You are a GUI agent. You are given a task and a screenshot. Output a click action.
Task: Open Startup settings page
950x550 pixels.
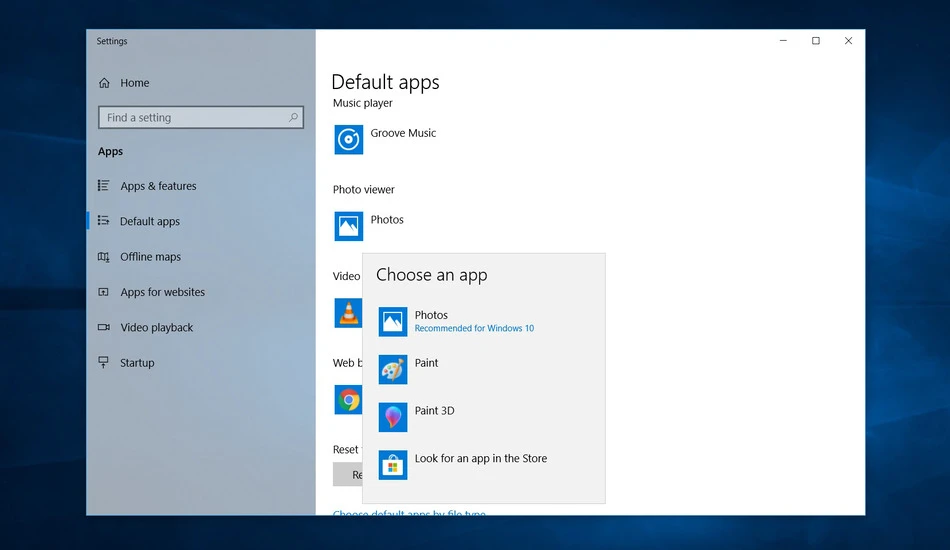click(137, 363)
